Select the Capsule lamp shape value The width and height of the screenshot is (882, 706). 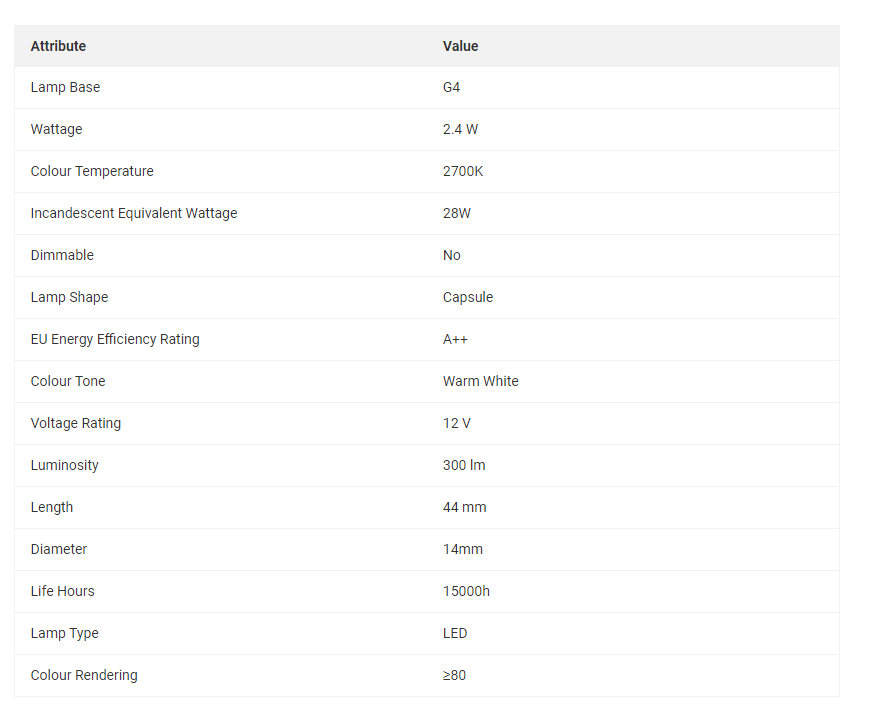pos(468,297)
